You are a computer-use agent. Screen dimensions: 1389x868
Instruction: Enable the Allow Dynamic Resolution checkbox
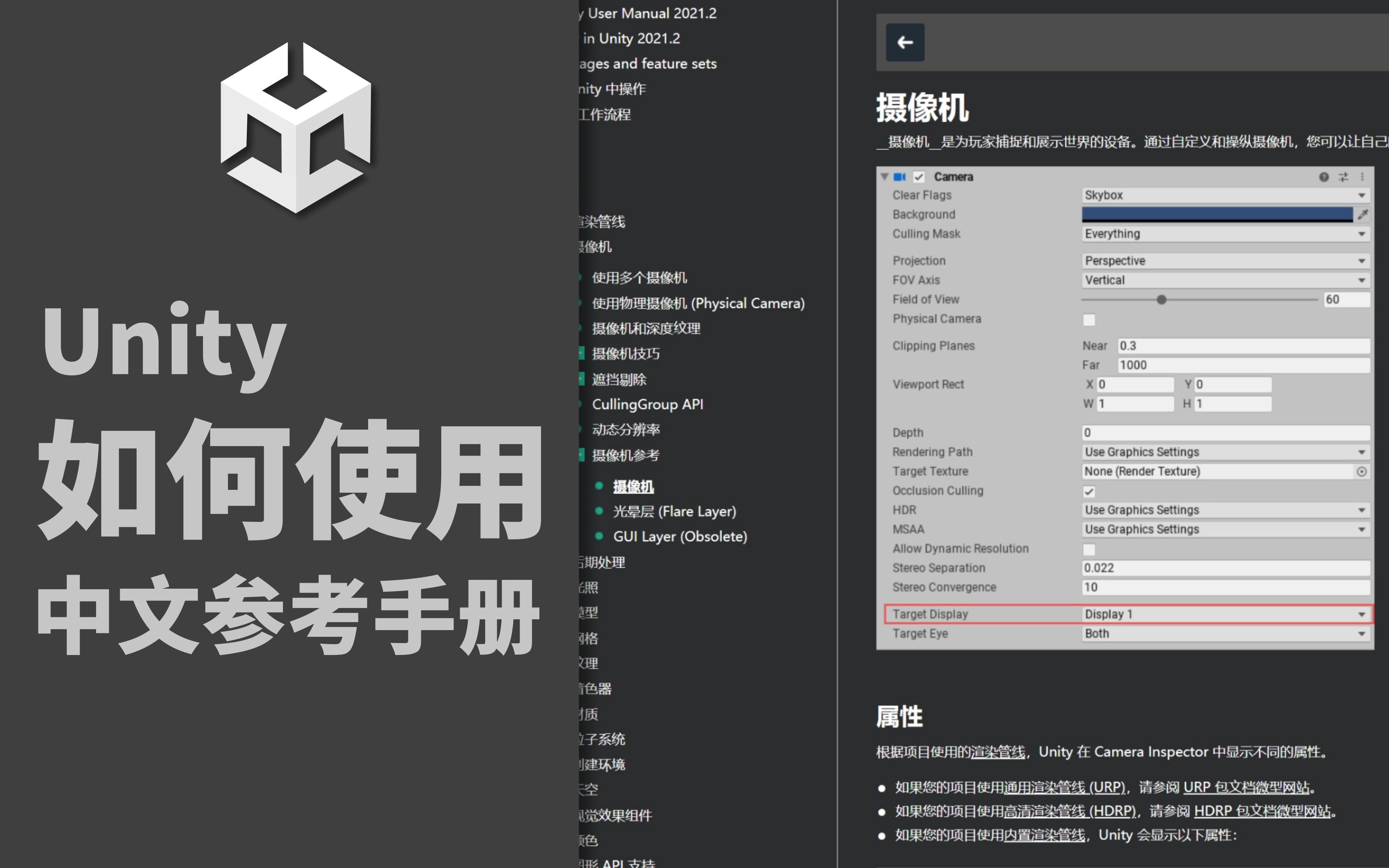click(x=1088, y=550)
